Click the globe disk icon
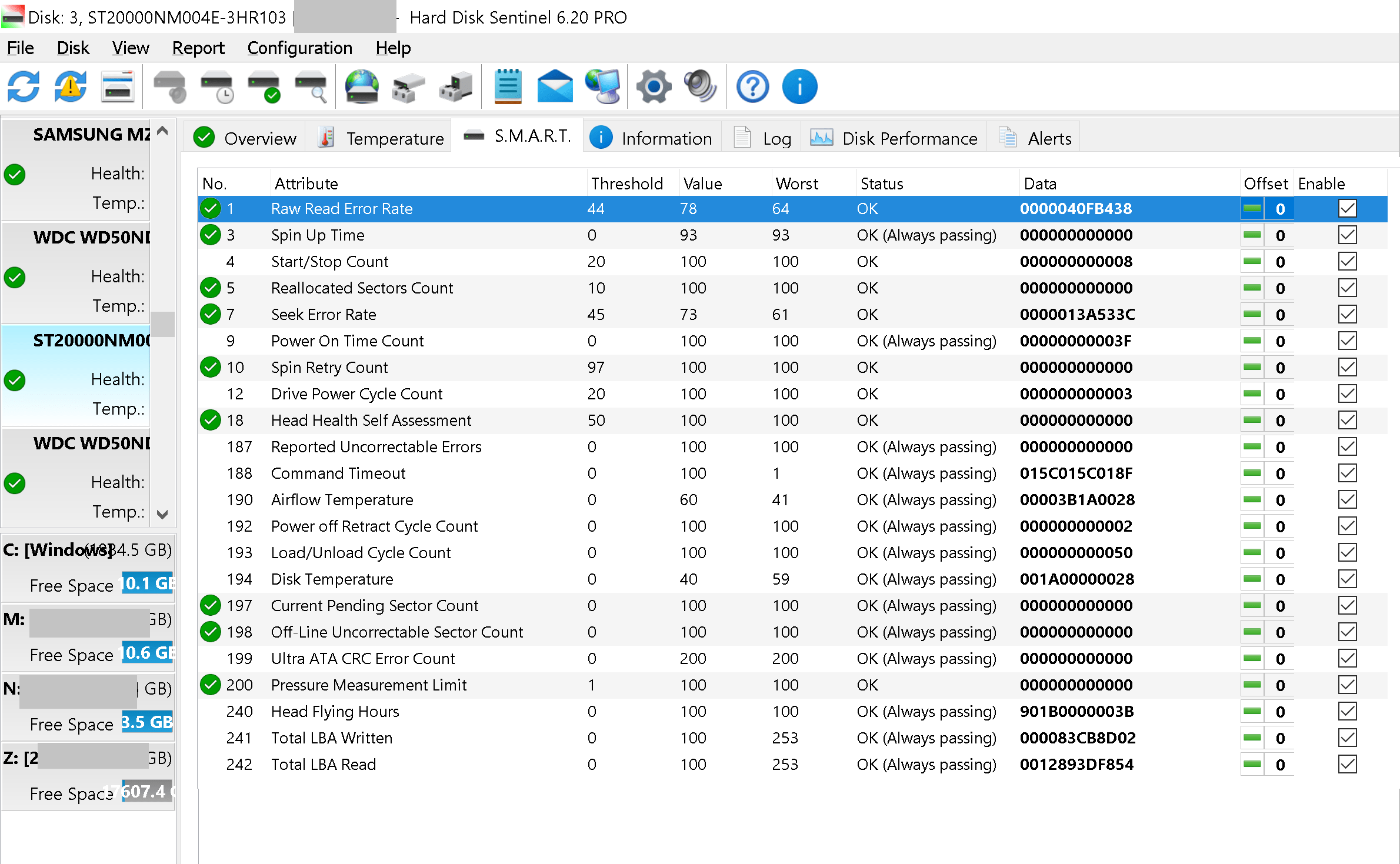The height and width of the screenshot is (864, 1400). pyautogui.click(x=362, y=87)
